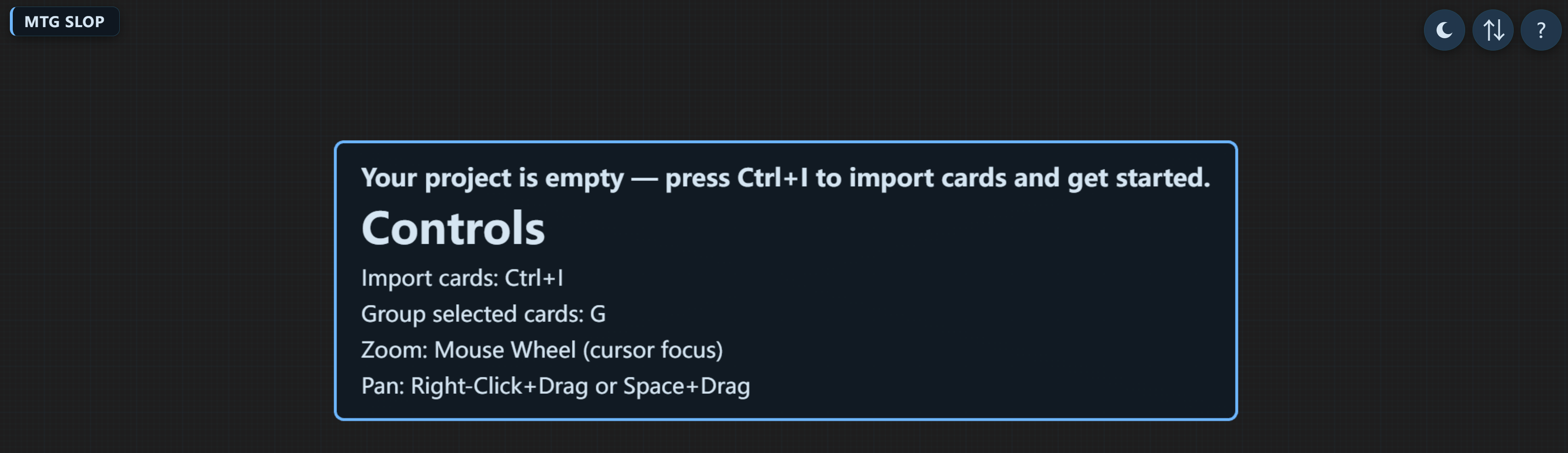This screenshot has height=453, width=1568.
Task: Click the Controls heading
Action: point(453,229)
